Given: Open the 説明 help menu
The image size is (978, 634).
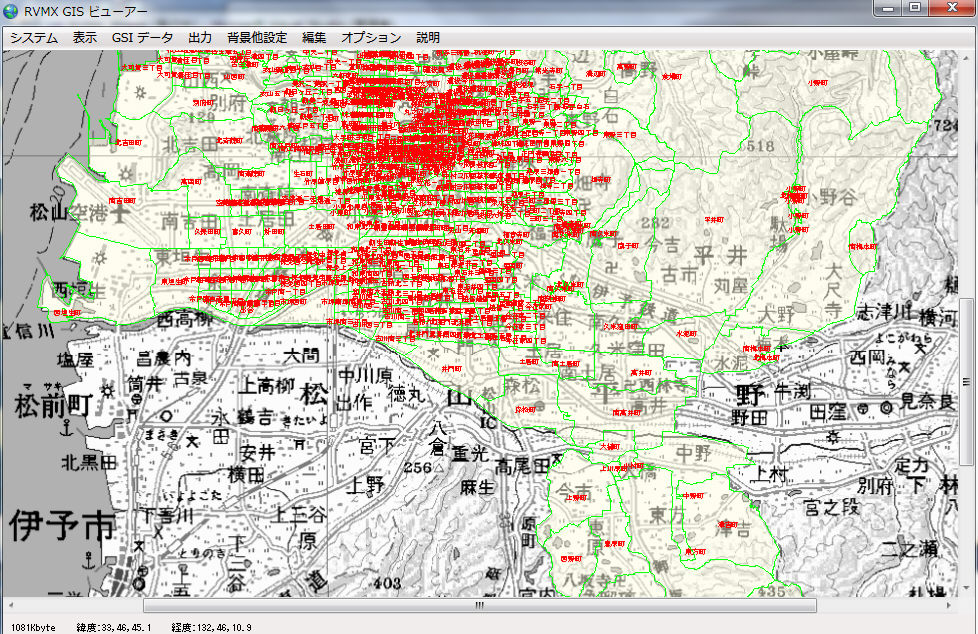Looking at the screenshot, I should click(x=428, y=37).
